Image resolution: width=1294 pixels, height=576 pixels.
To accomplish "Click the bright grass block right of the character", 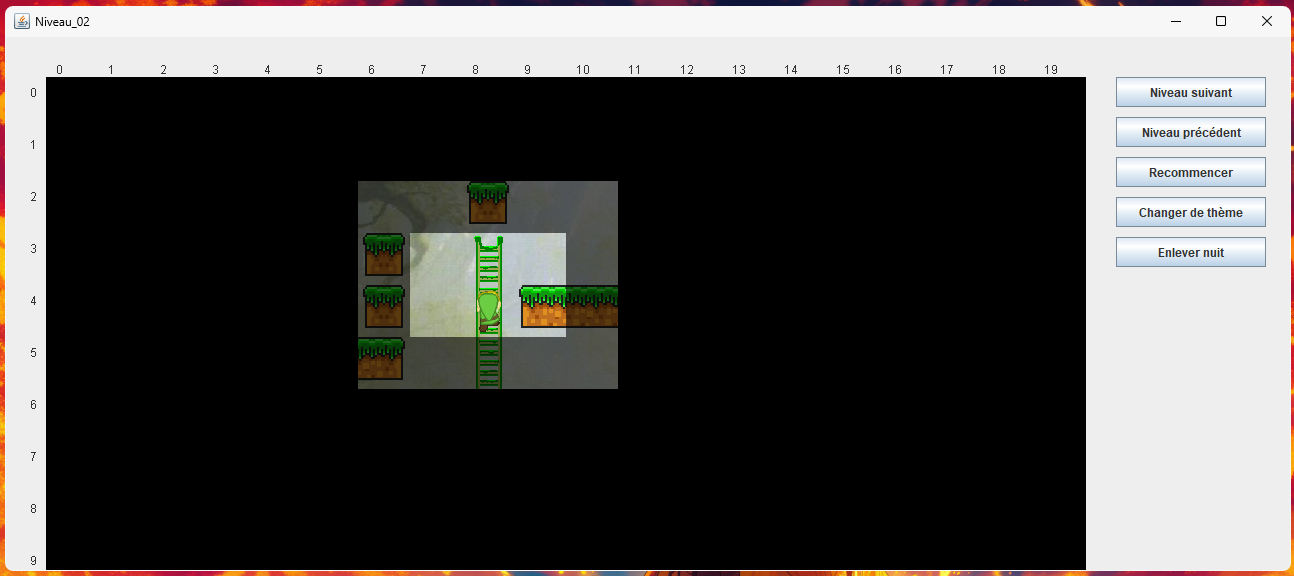I will click(x=543, y=307).
